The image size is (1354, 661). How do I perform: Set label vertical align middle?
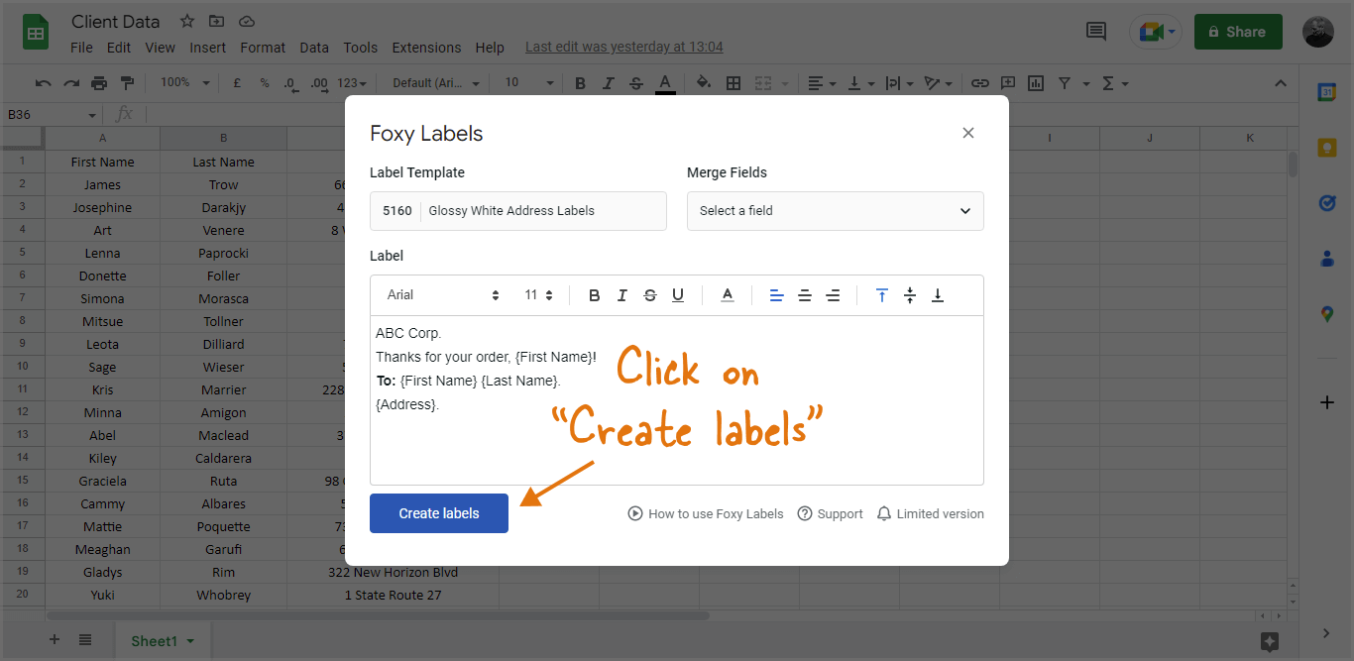coord(910,295)
